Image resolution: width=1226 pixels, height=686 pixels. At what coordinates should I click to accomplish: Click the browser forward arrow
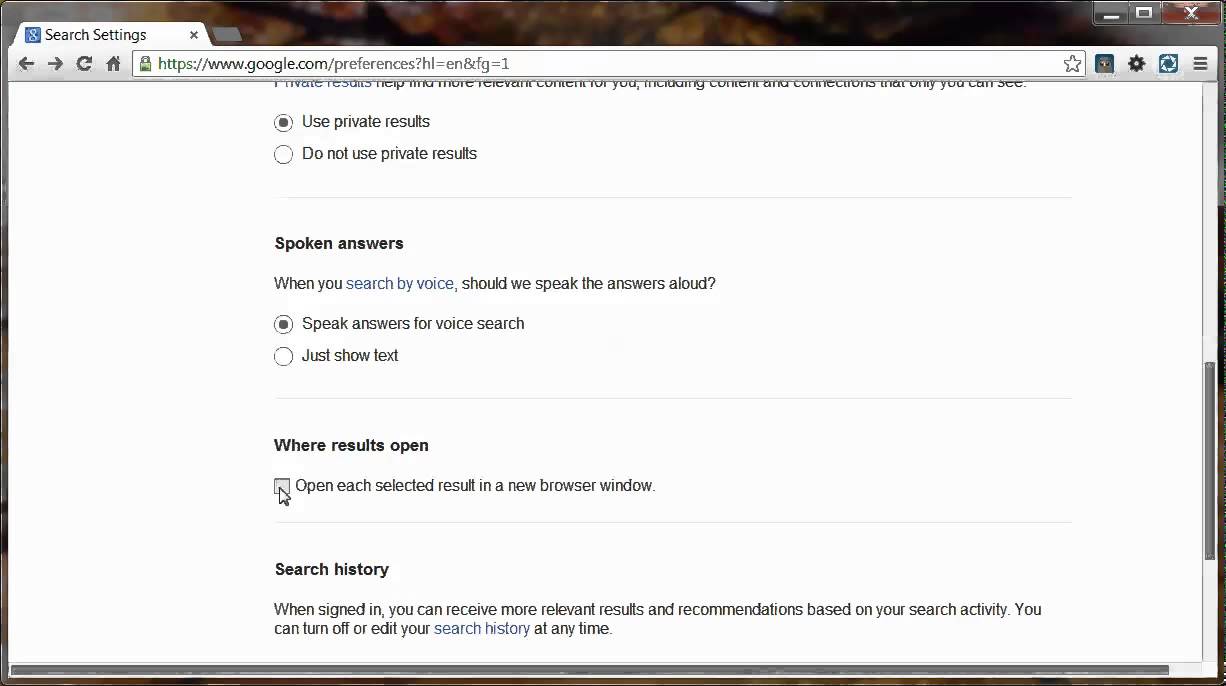[55, 64]
